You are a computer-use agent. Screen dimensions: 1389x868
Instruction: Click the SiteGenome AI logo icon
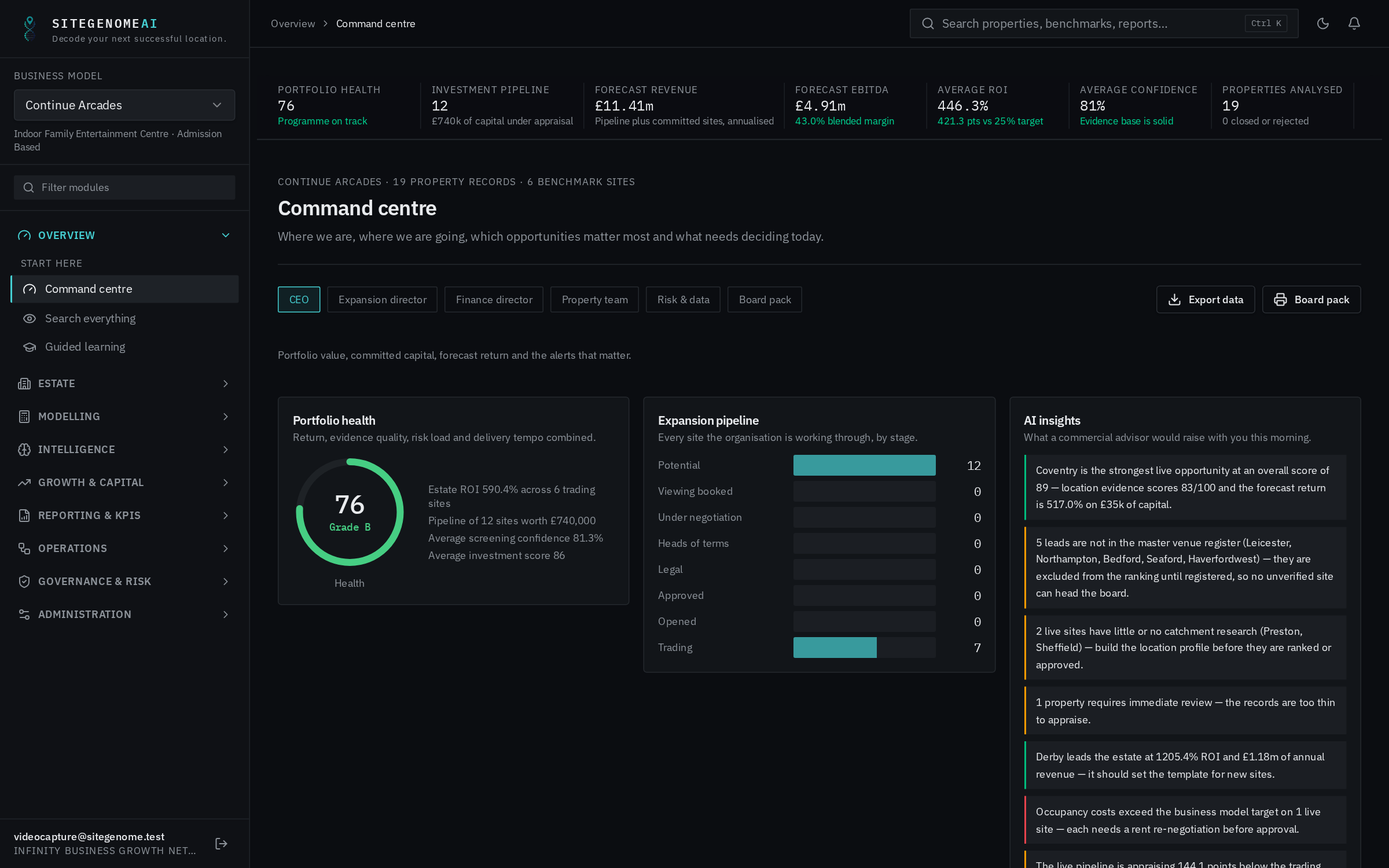30,28
